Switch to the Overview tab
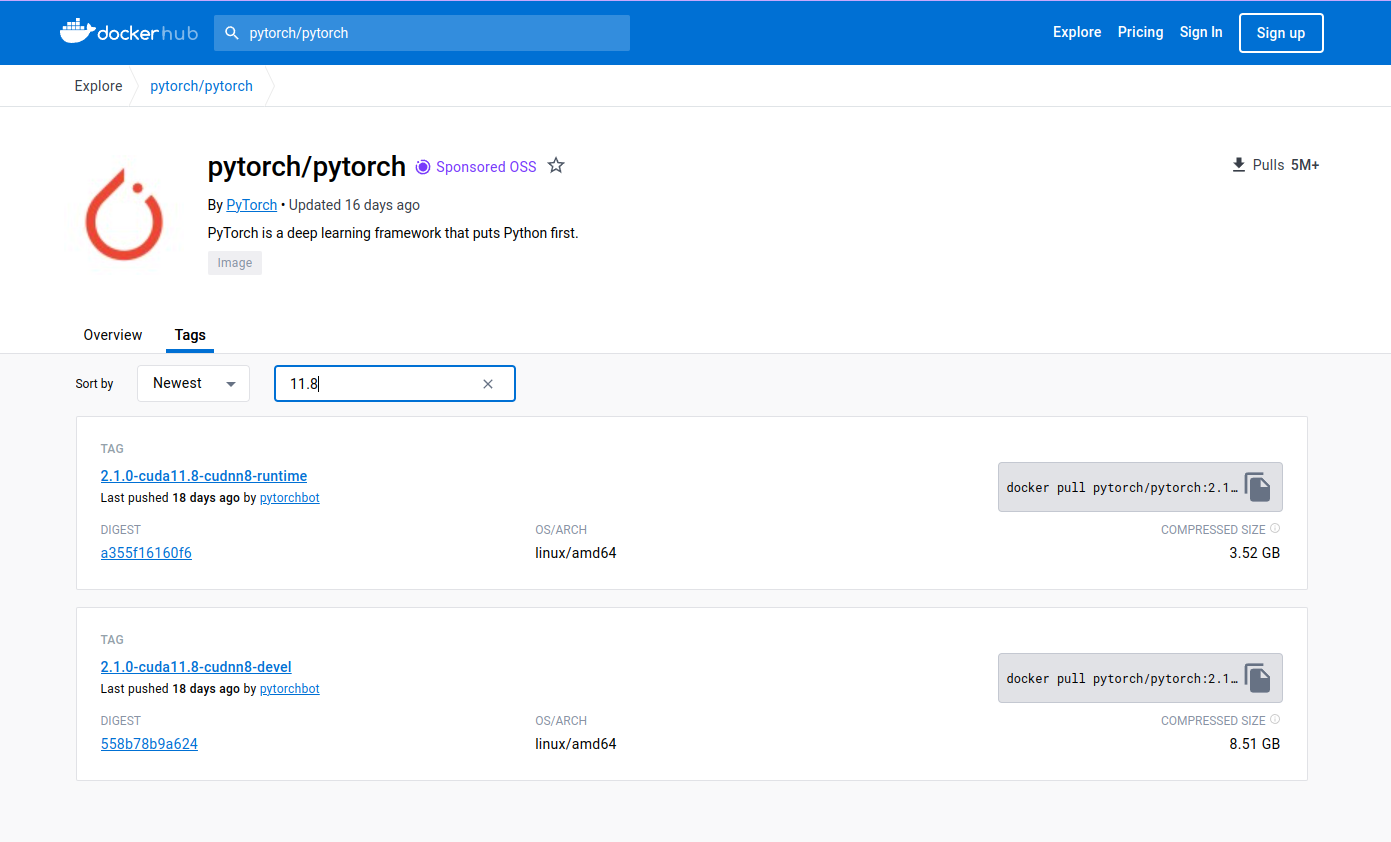The image size is (1391, 842). click(113, 335)
